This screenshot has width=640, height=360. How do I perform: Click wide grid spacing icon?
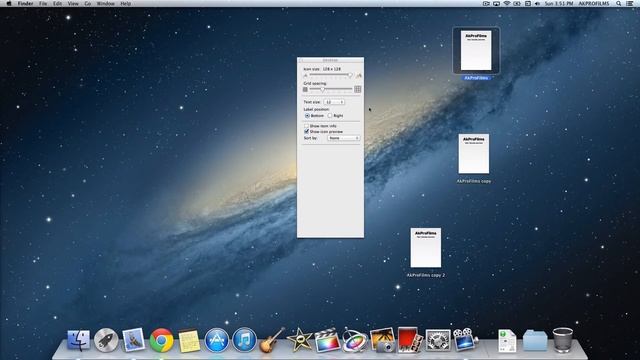point(358,89)
